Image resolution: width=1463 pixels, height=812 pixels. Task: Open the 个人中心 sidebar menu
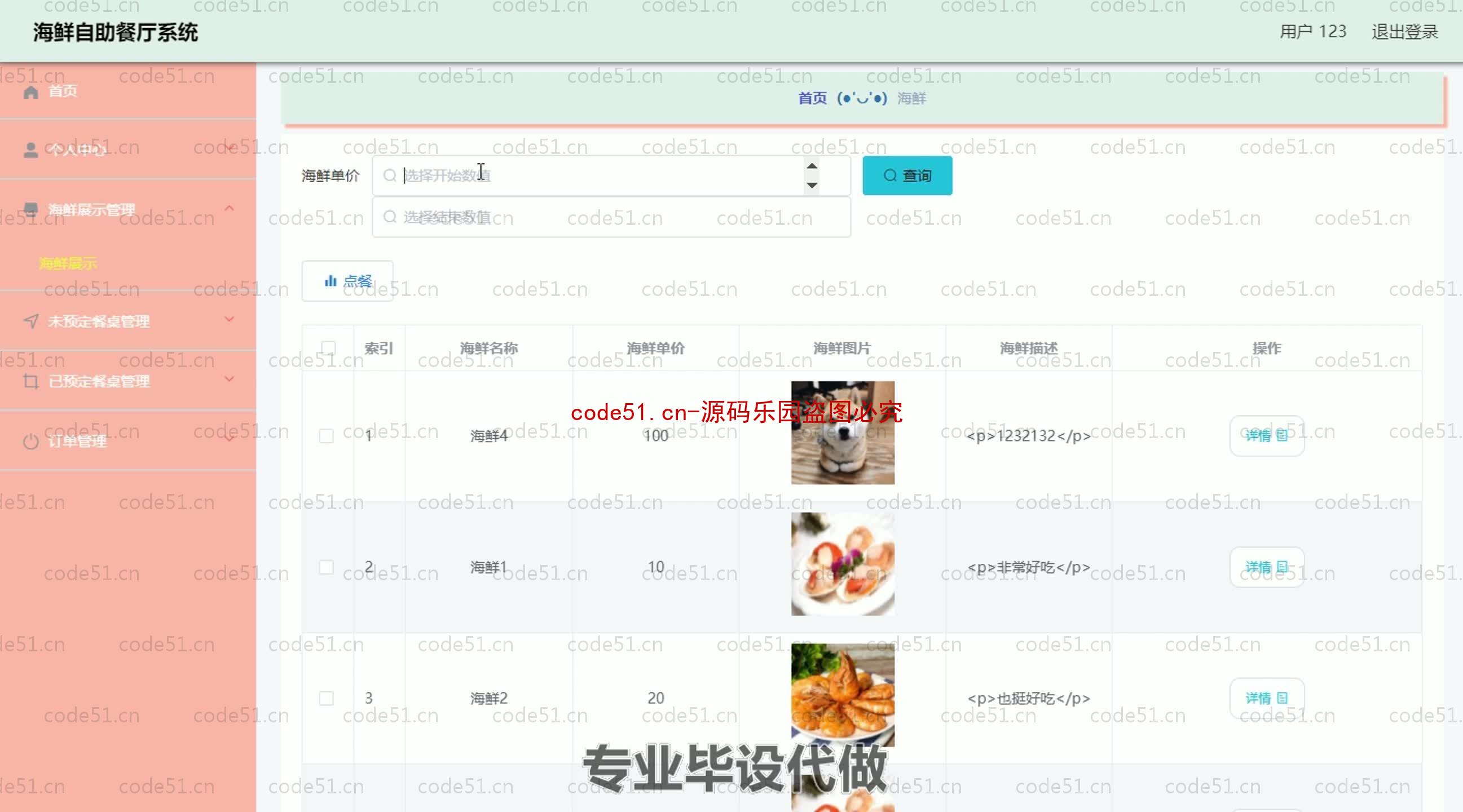click(128, 150)
